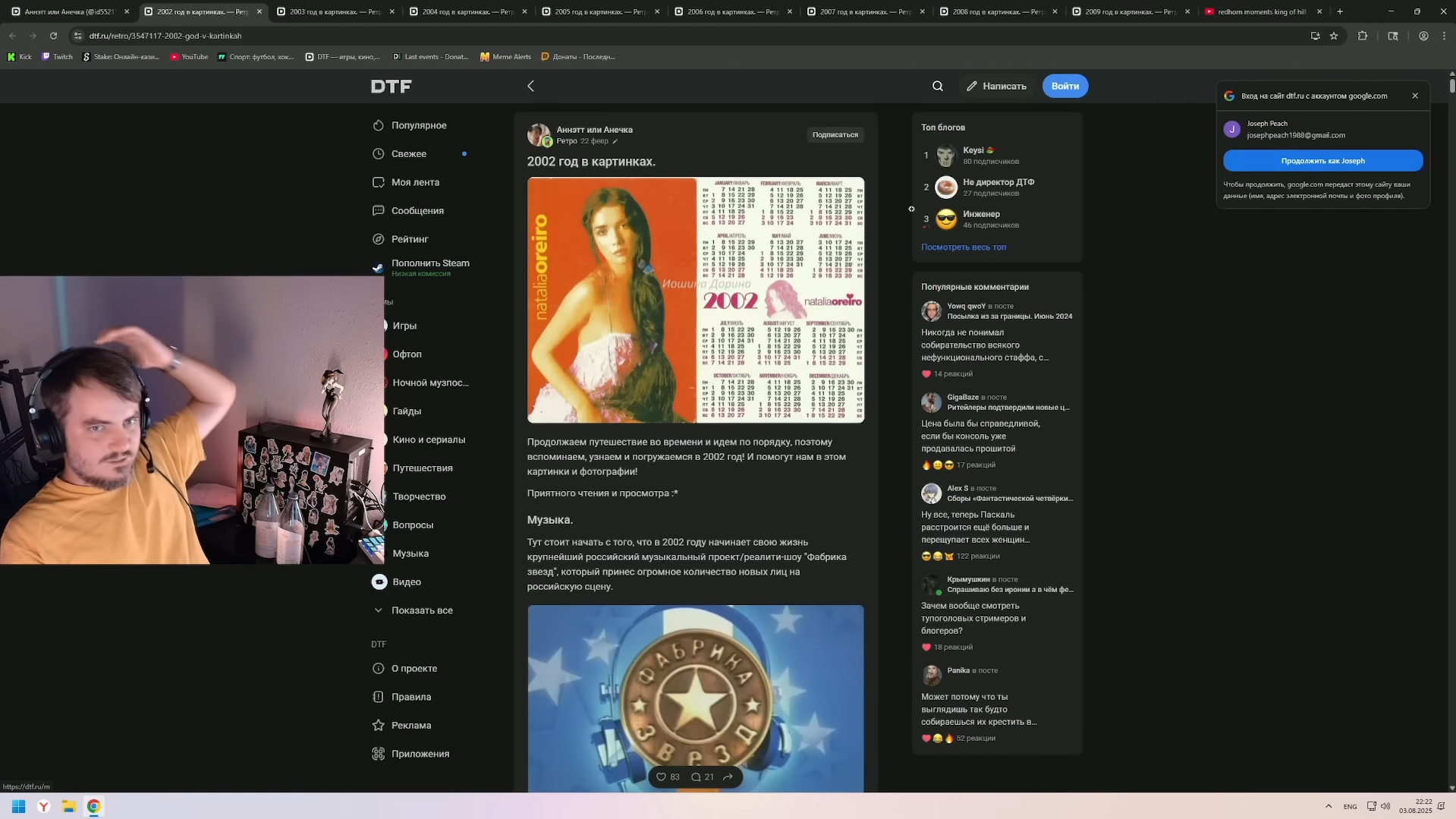Image resolution: width=1456 pixels, height=819 pixels.
Task: Open Windows Start menu
Action: tap(18, 807)
